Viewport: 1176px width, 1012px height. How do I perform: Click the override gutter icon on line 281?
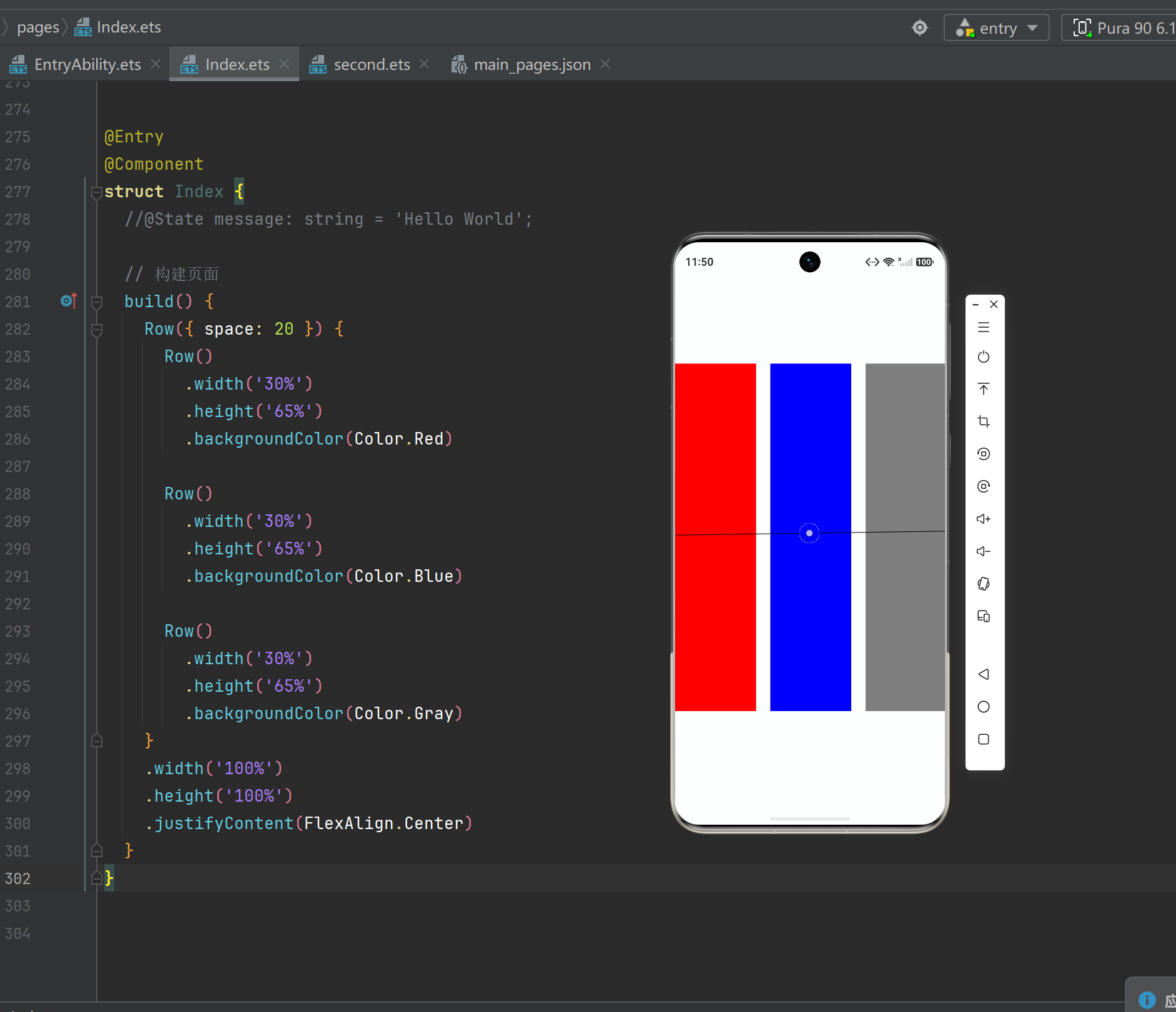pyautogui.click(x=69, y=301)
